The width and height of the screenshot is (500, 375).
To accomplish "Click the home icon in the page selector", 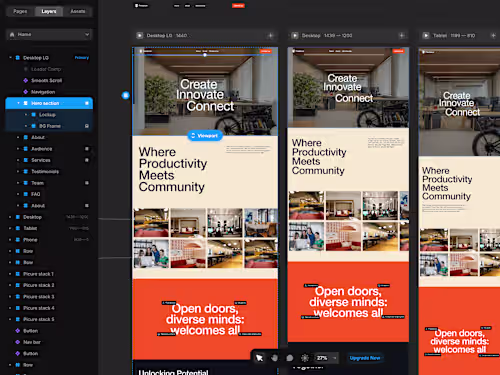I will pos(12,34).
